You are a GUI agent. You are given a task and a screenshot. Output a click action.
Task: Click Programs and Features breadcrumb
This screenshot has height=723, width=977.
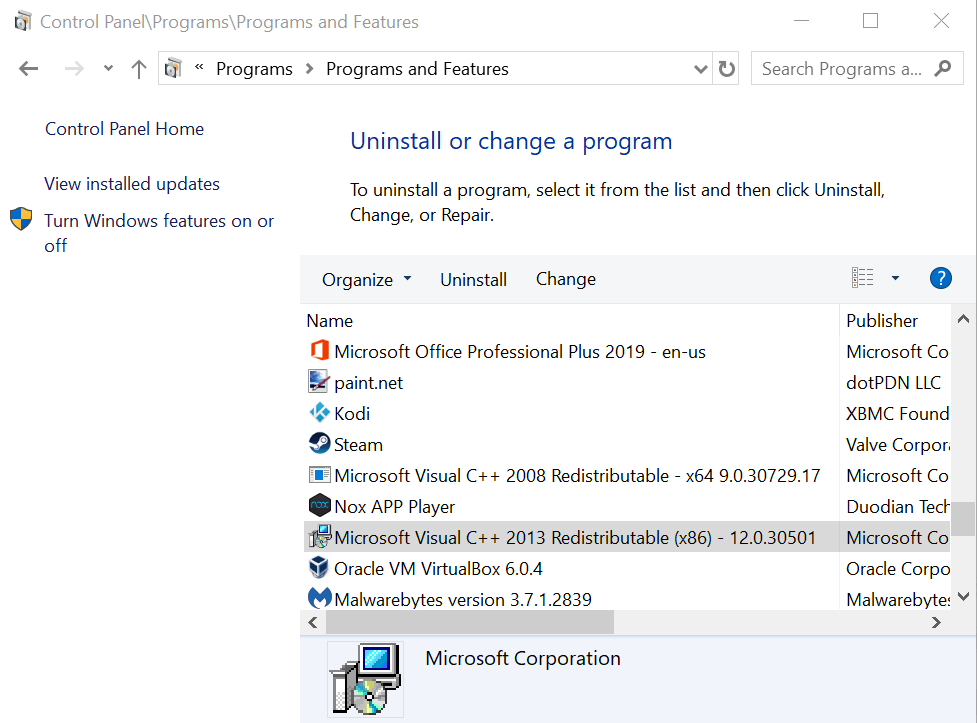click(417, 69)
